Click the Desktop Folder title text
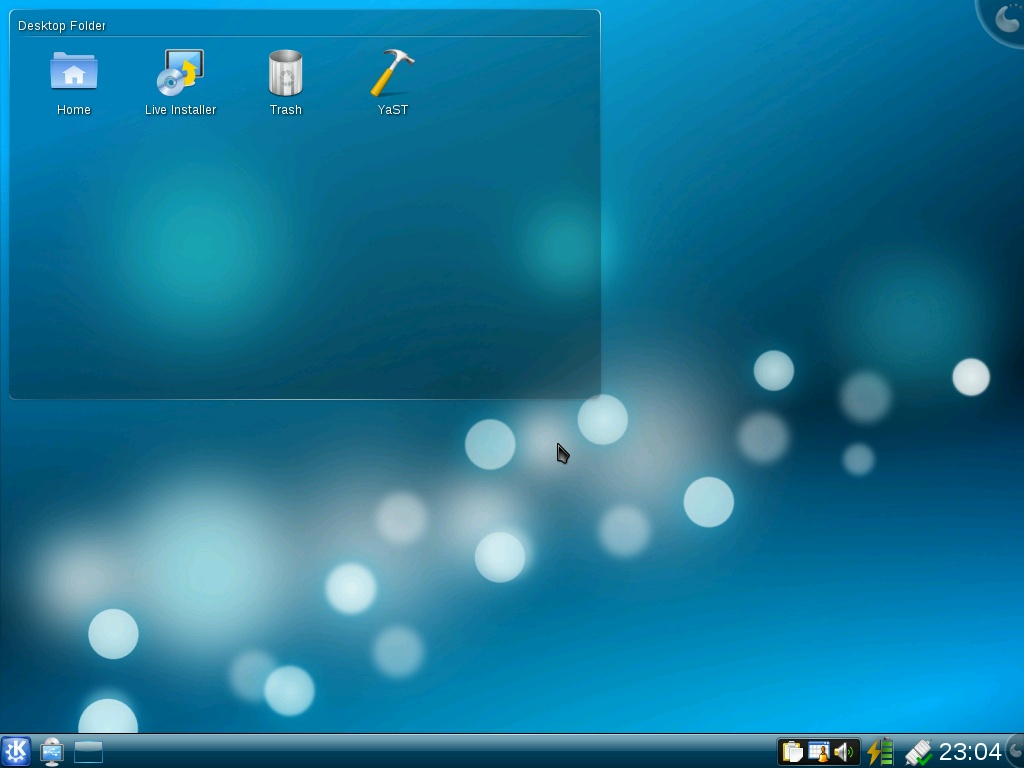The width and height of the screenshot is (1024, 768). tap(61, 25)
